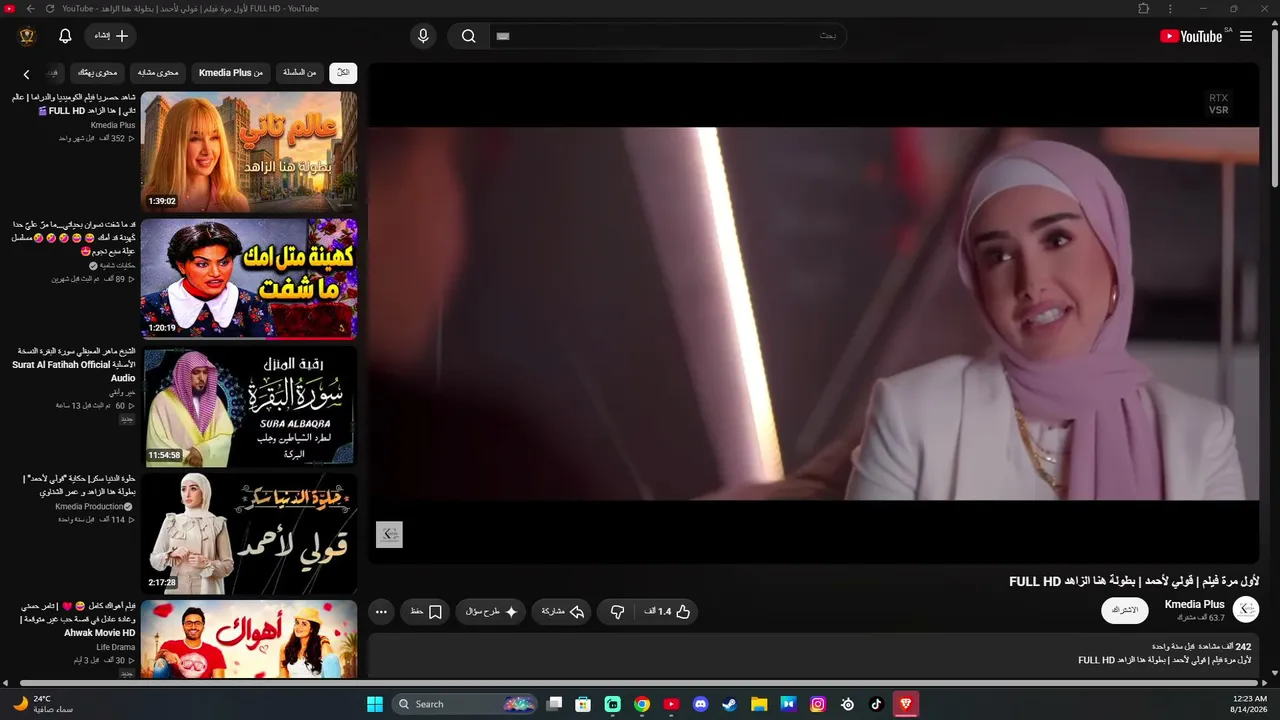Pause the video by clicking the player

pyautogui.click(x=813, y=312)
